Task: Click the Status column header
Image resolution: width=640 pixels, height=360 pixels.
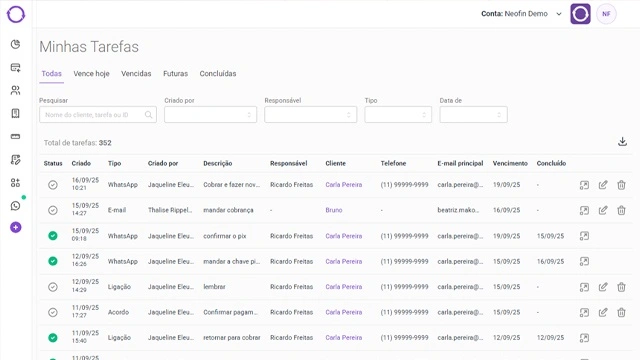Action: pos(53,163)
